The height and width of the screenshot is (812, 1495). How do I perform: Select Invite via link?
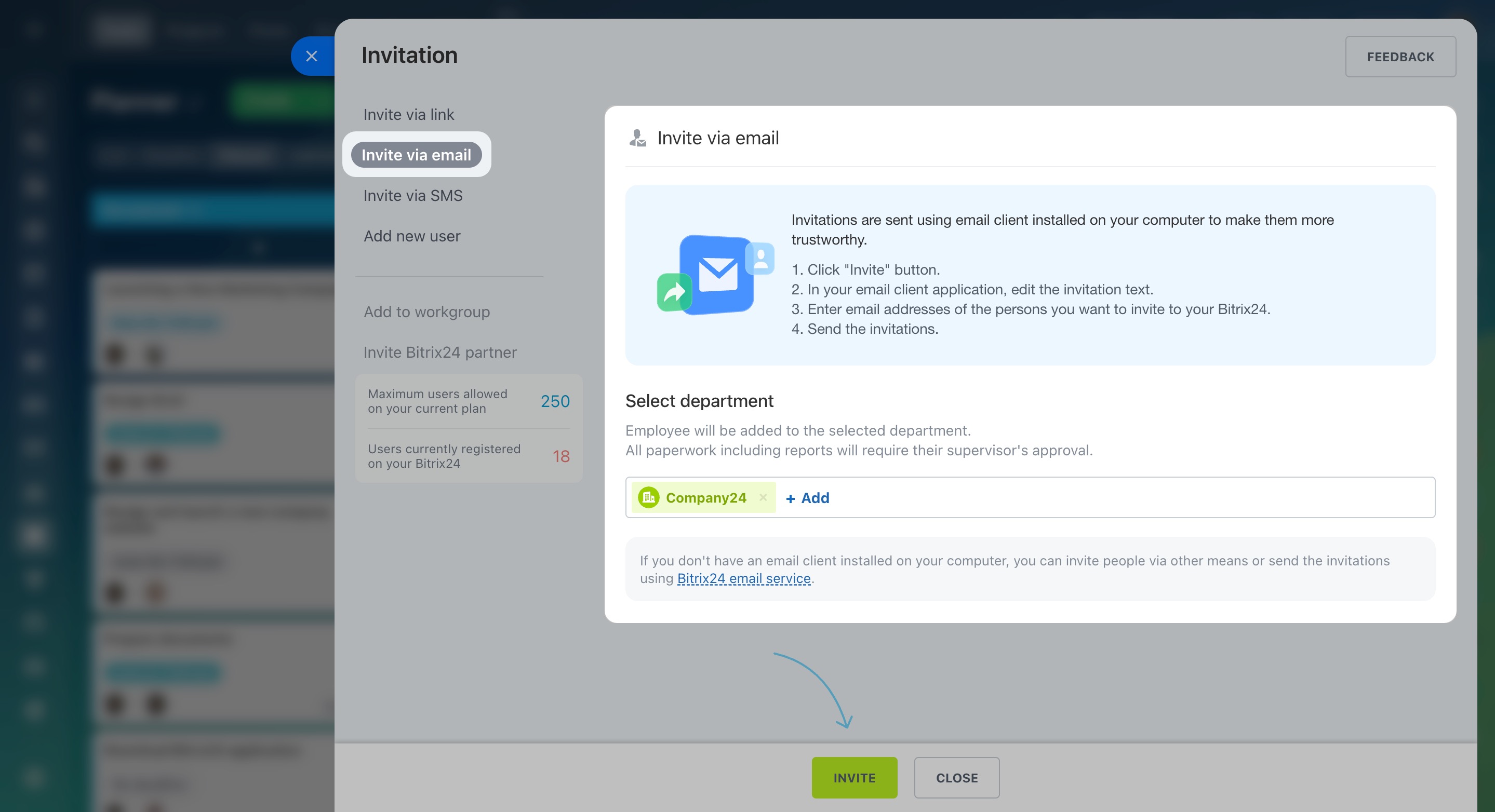click(409, 114)
